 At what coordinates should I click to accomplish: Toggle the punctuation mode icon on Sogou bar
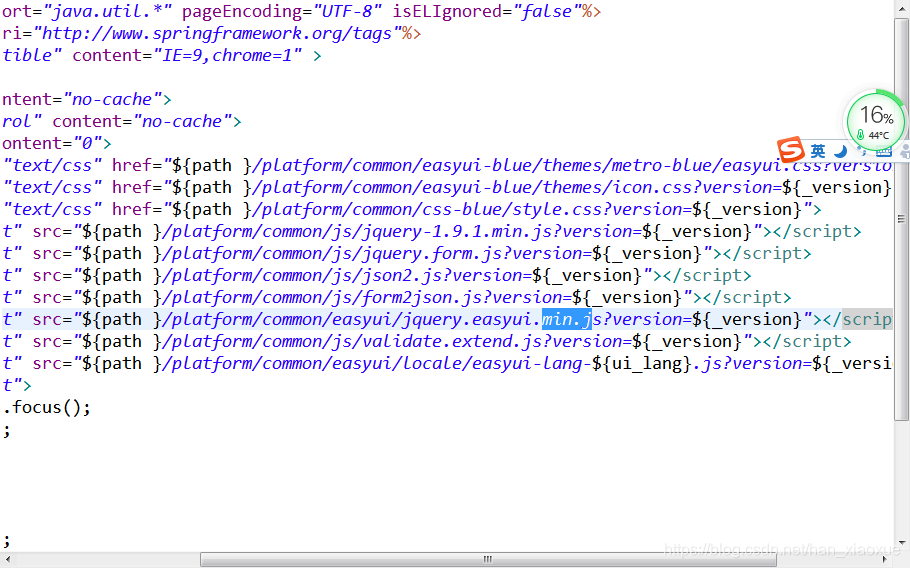pyautogui.click(x=862, y=151)
